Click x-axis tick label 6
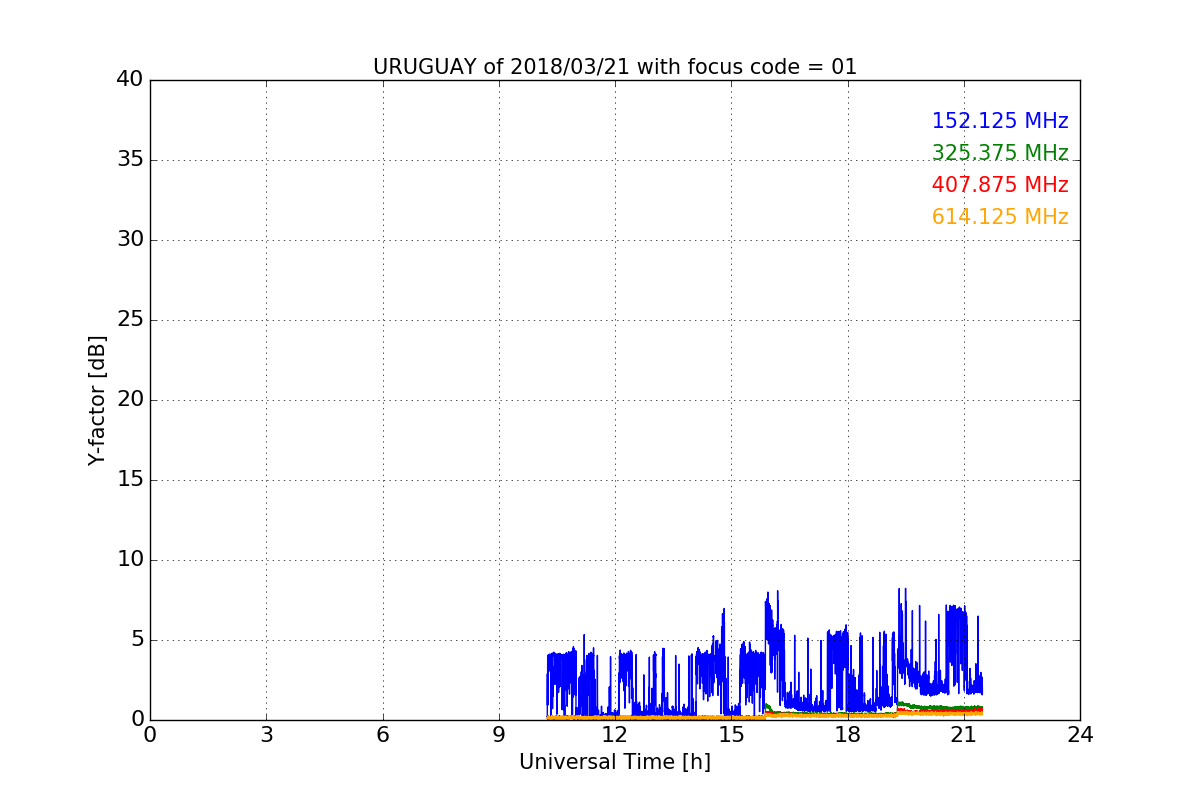The width and height of the screenshot is (1200, 800). coord(382,735)
